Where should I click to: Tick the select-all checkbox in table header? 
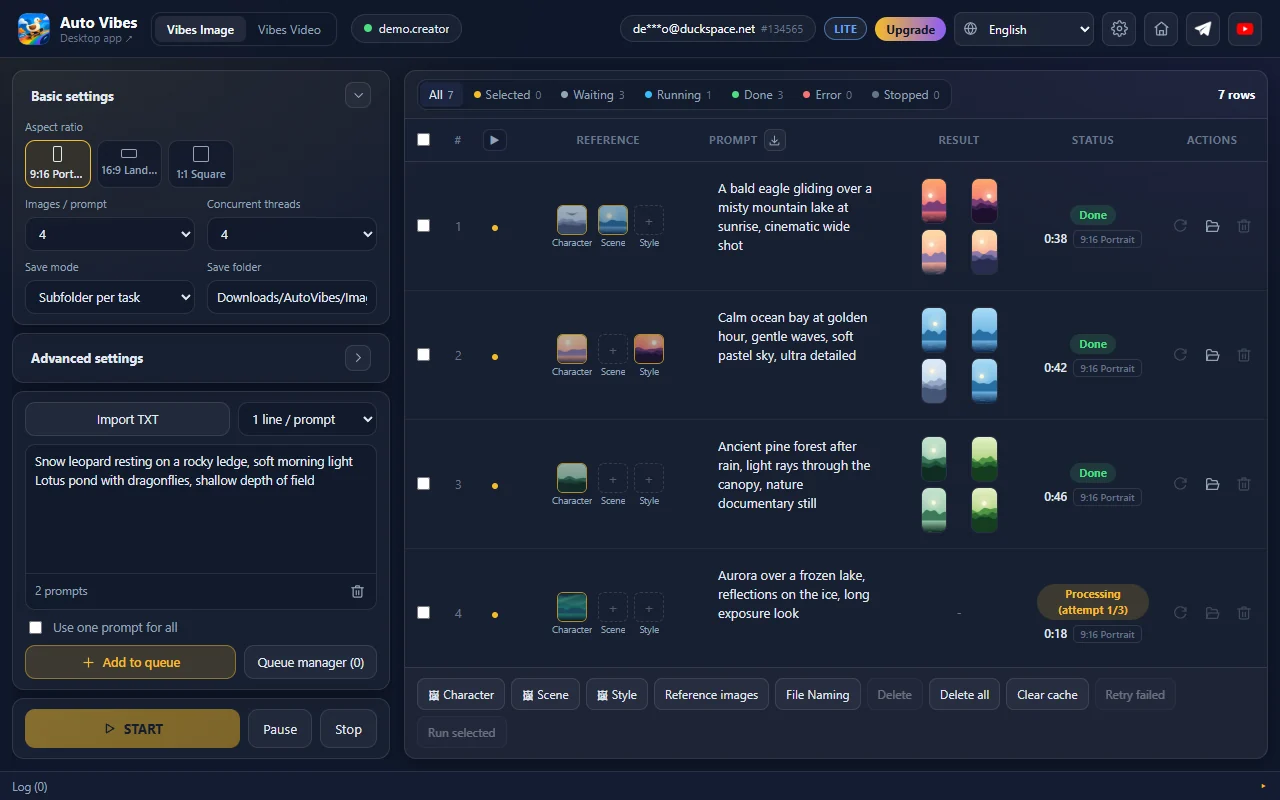click(x=423, y=140)
